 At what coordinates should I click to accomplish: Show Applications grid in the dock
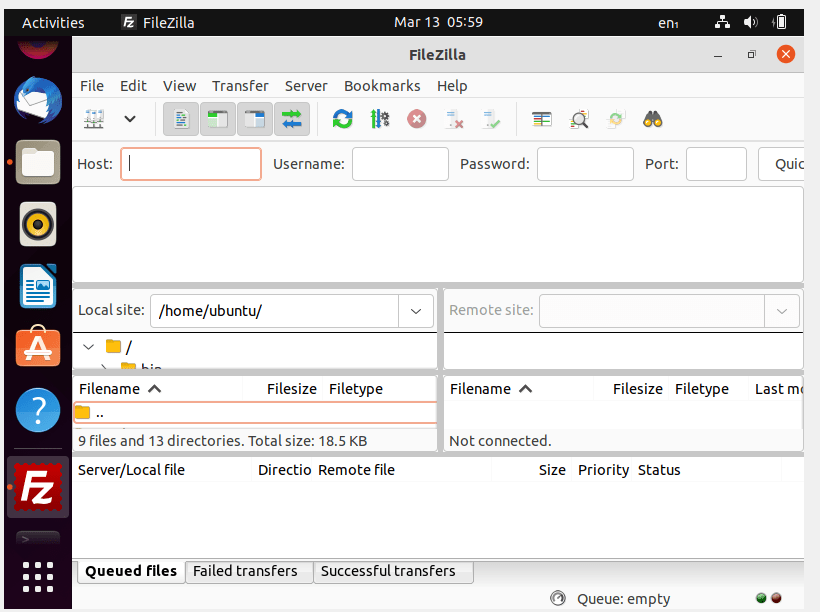point(38,577)
